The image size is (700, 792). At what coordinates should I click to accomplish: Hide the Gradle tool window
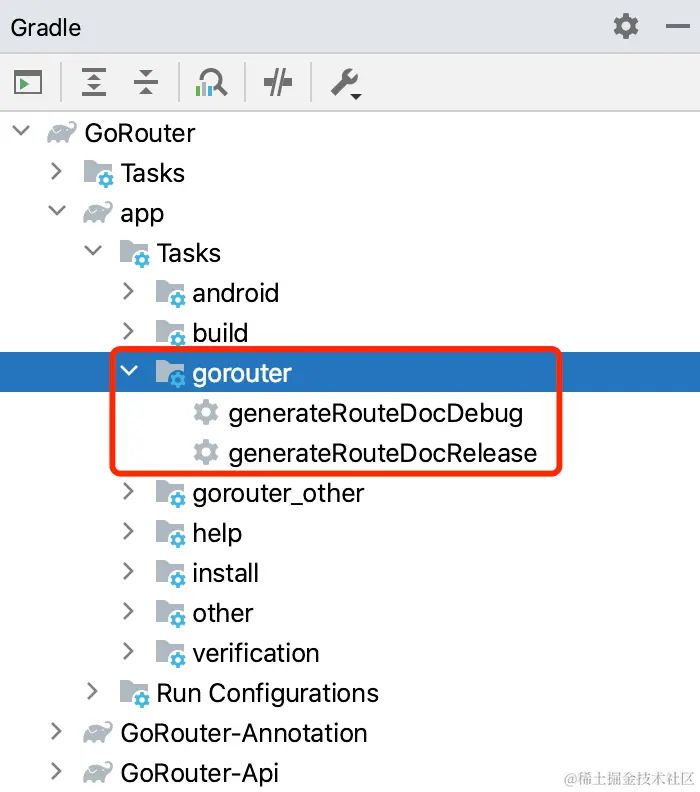click(x=677, y=26)
